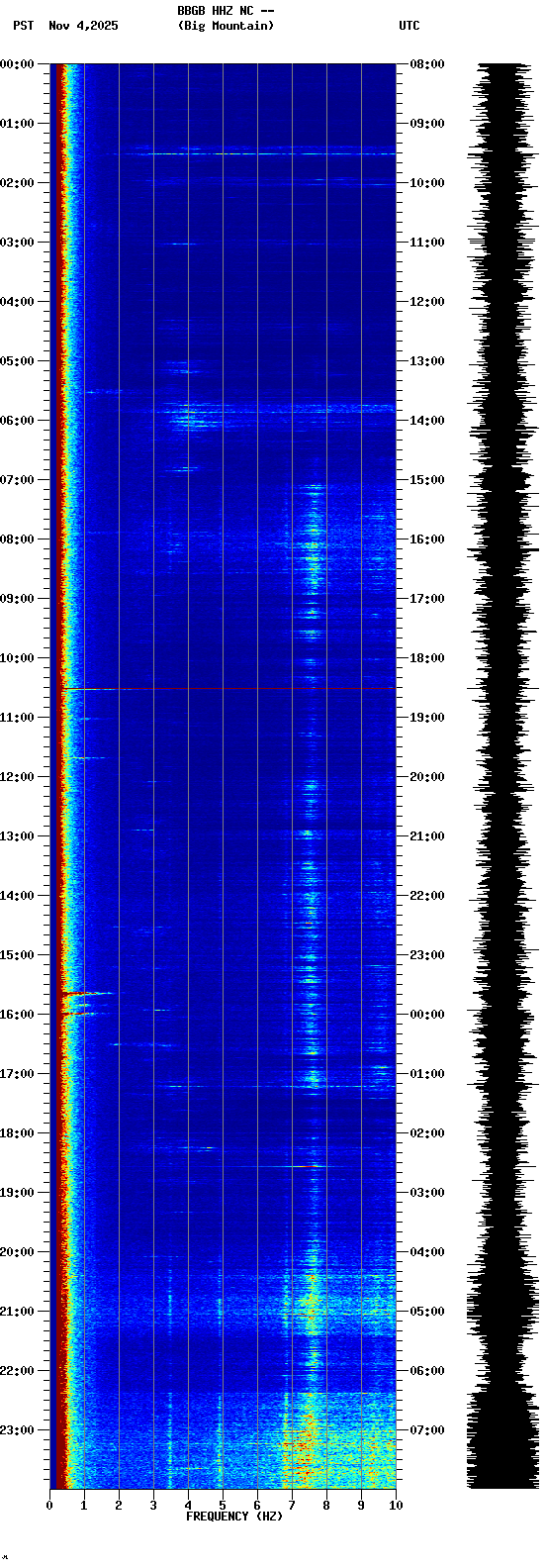Click the PST '22:00' time label

pos(18,1371)
